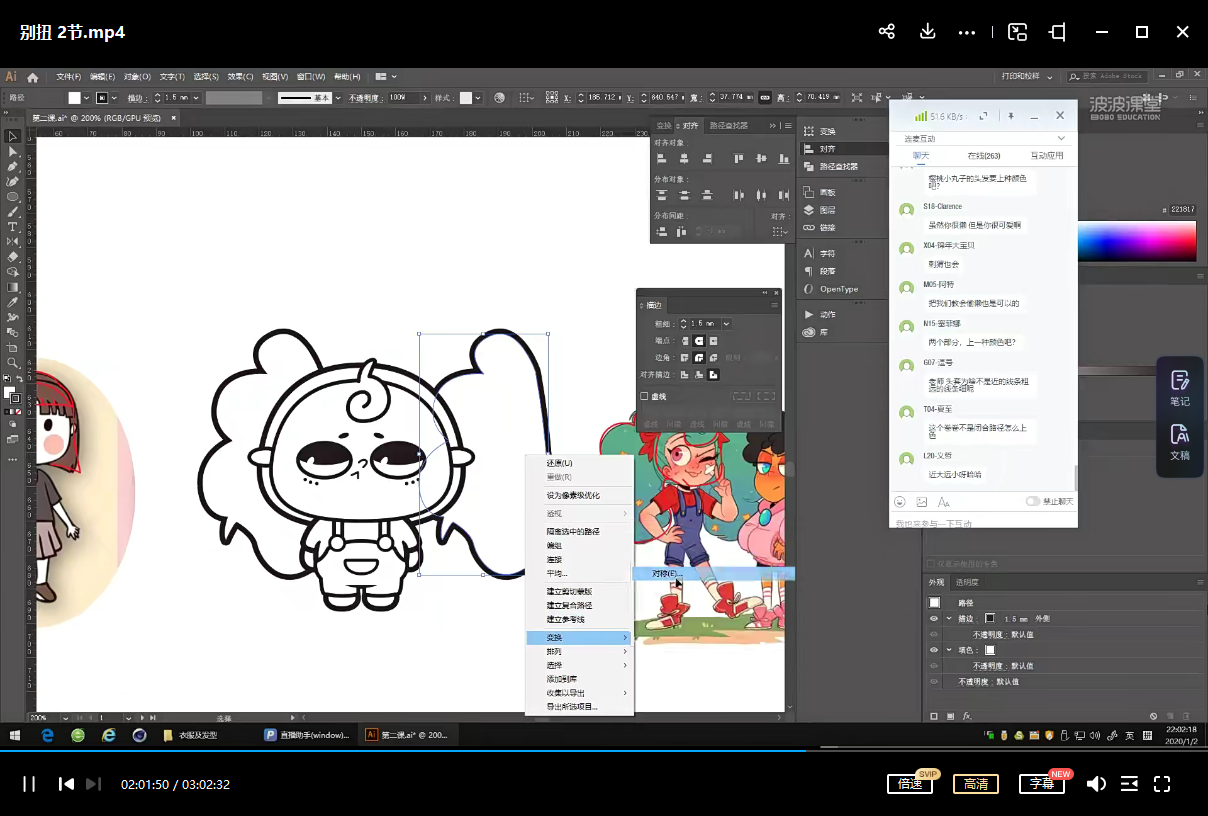Select the Eraser tool
Image resolution: width=1208 pixels, height=816 pixels.
tap(13, 256)
